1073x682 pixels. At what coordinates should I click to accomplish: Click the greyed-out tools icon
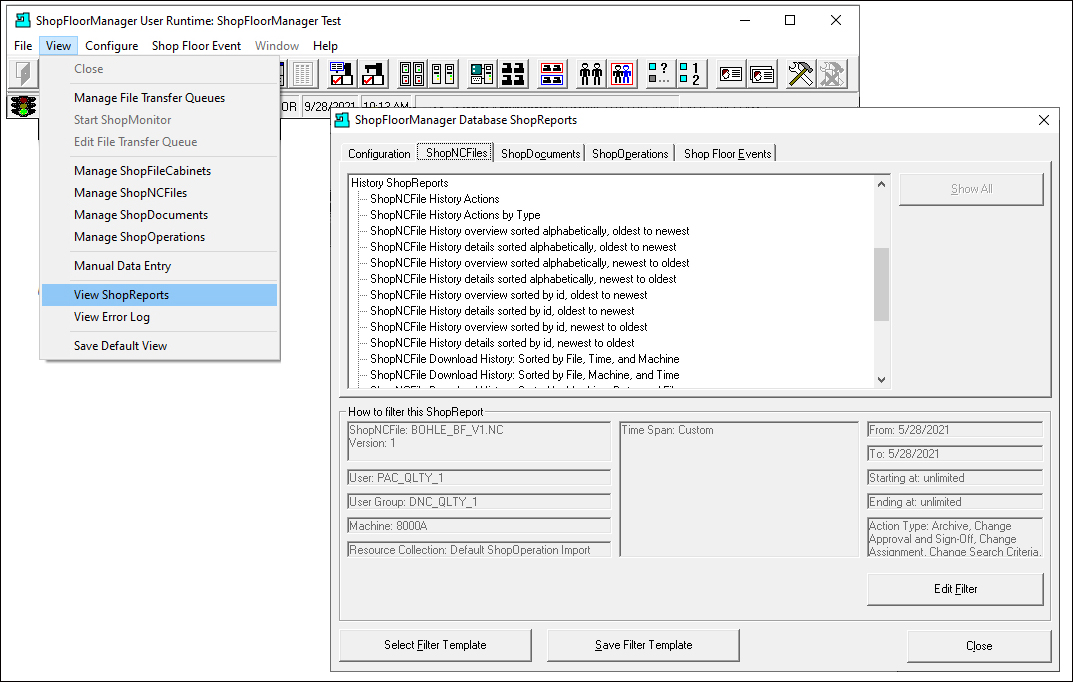832,73
